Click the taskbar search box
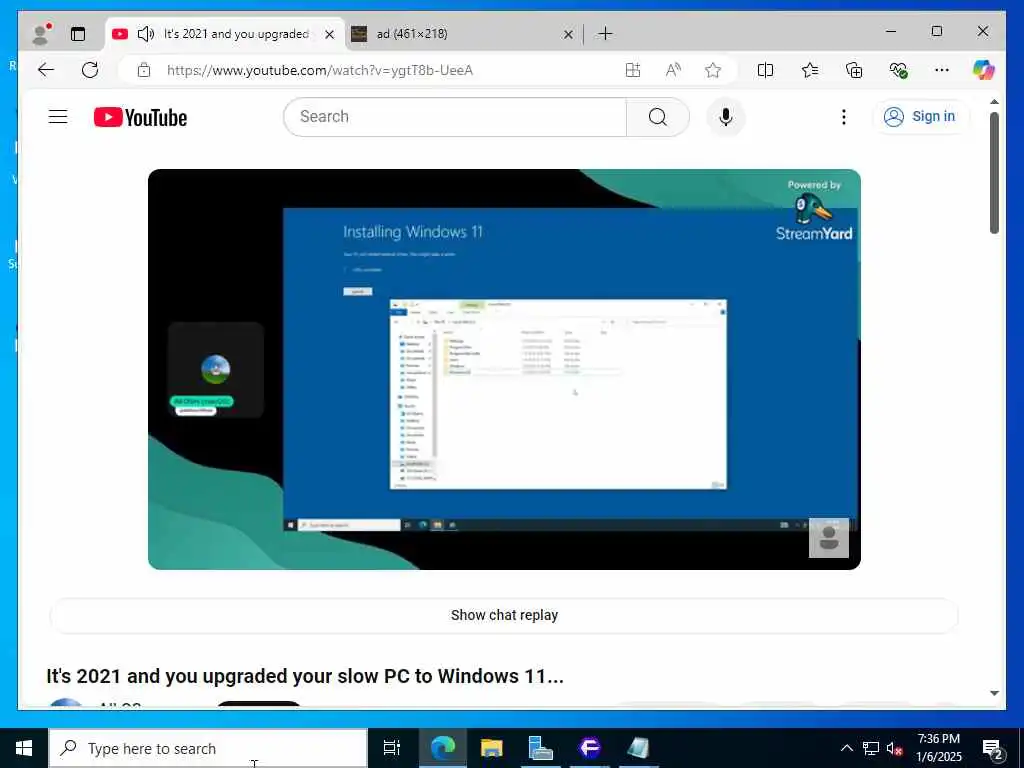1024x768 pixels. [x=208, y=748]
